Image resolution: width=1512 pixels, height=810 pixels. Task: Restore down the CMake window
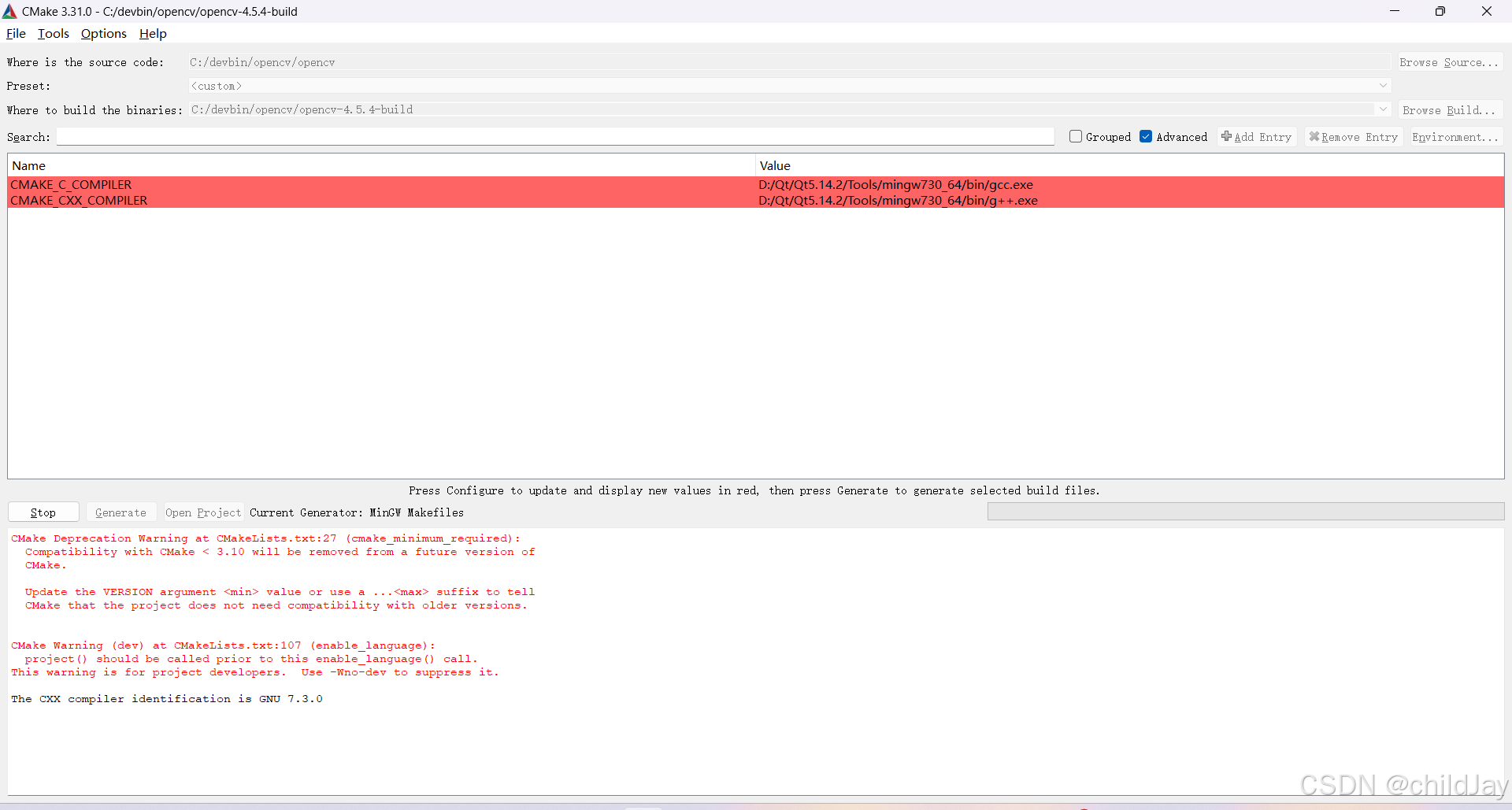[x=1440, y=11]
